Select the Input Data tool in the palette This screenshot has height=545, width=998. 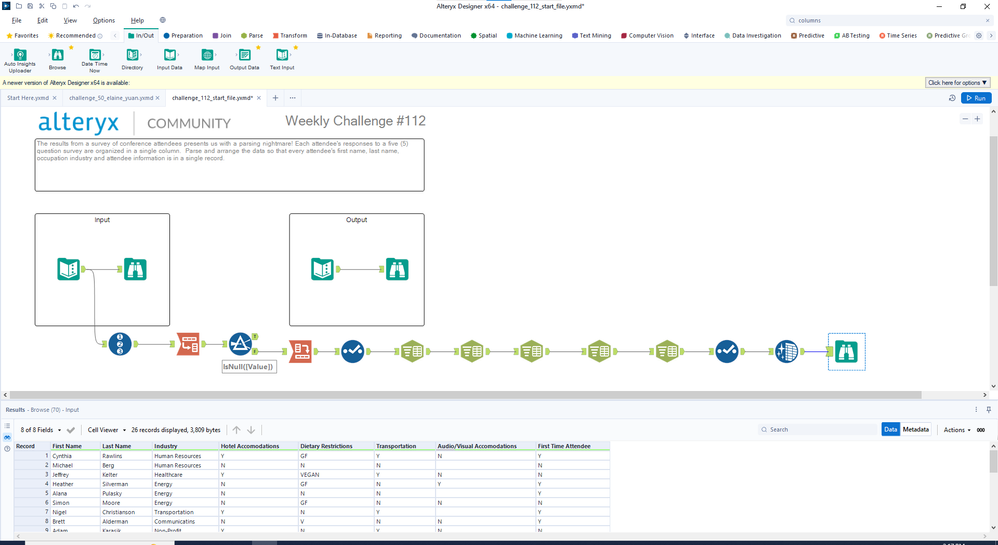coord(169,59)
